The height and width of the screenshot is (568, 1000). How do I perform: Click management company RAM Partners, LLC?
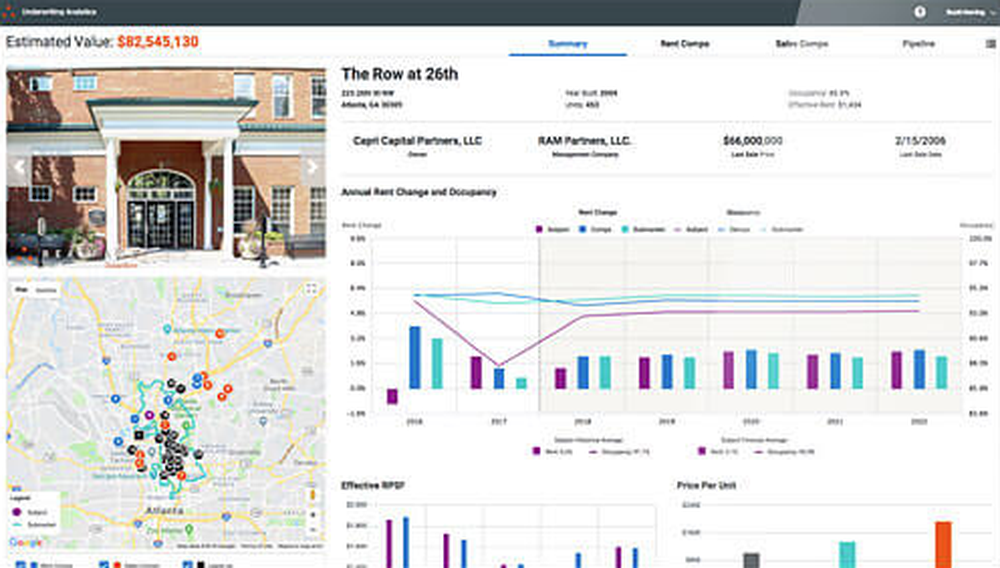click(x=584, y=141)
